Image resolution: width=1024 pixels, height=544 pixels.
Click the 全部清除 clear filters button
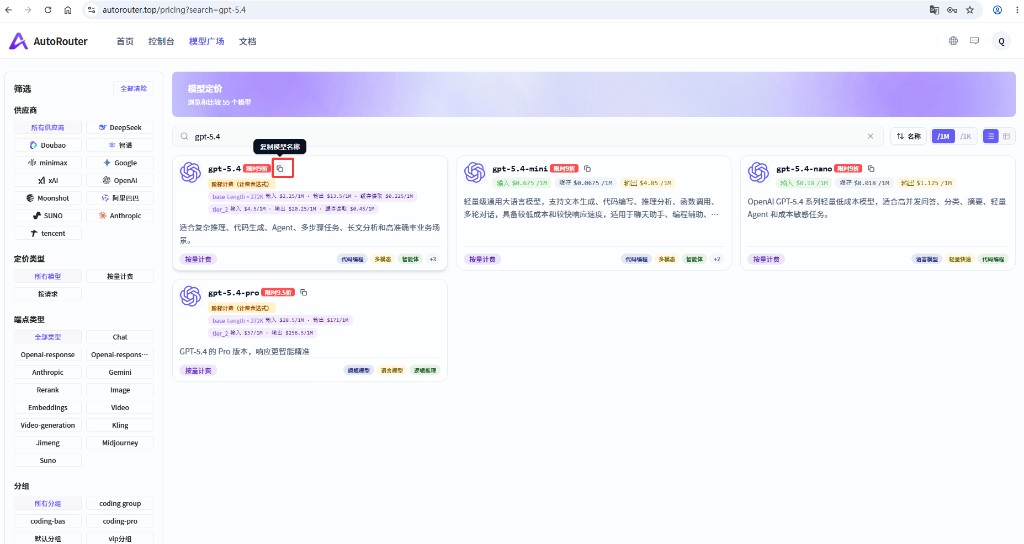(x=134, y=88)
